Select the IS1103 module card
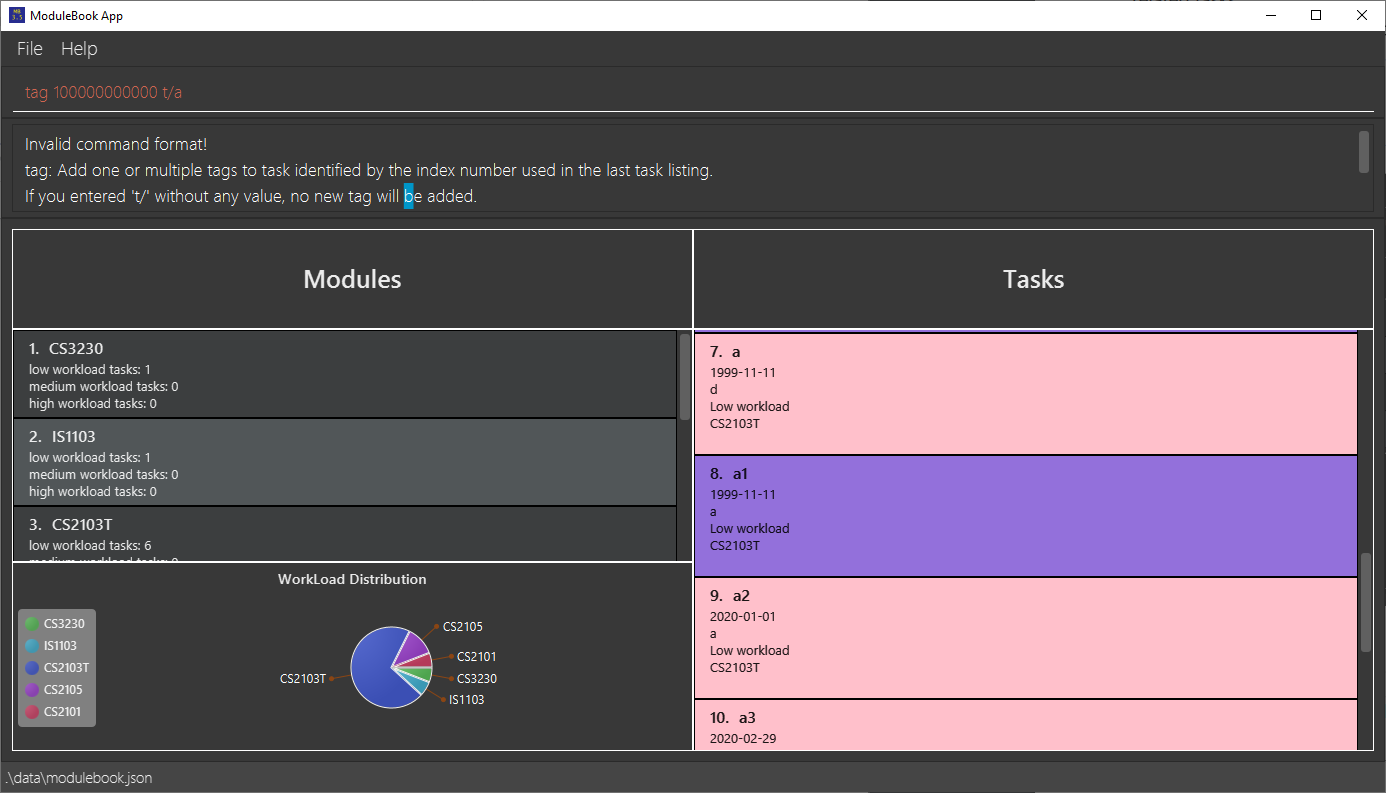 pos(345,462)
